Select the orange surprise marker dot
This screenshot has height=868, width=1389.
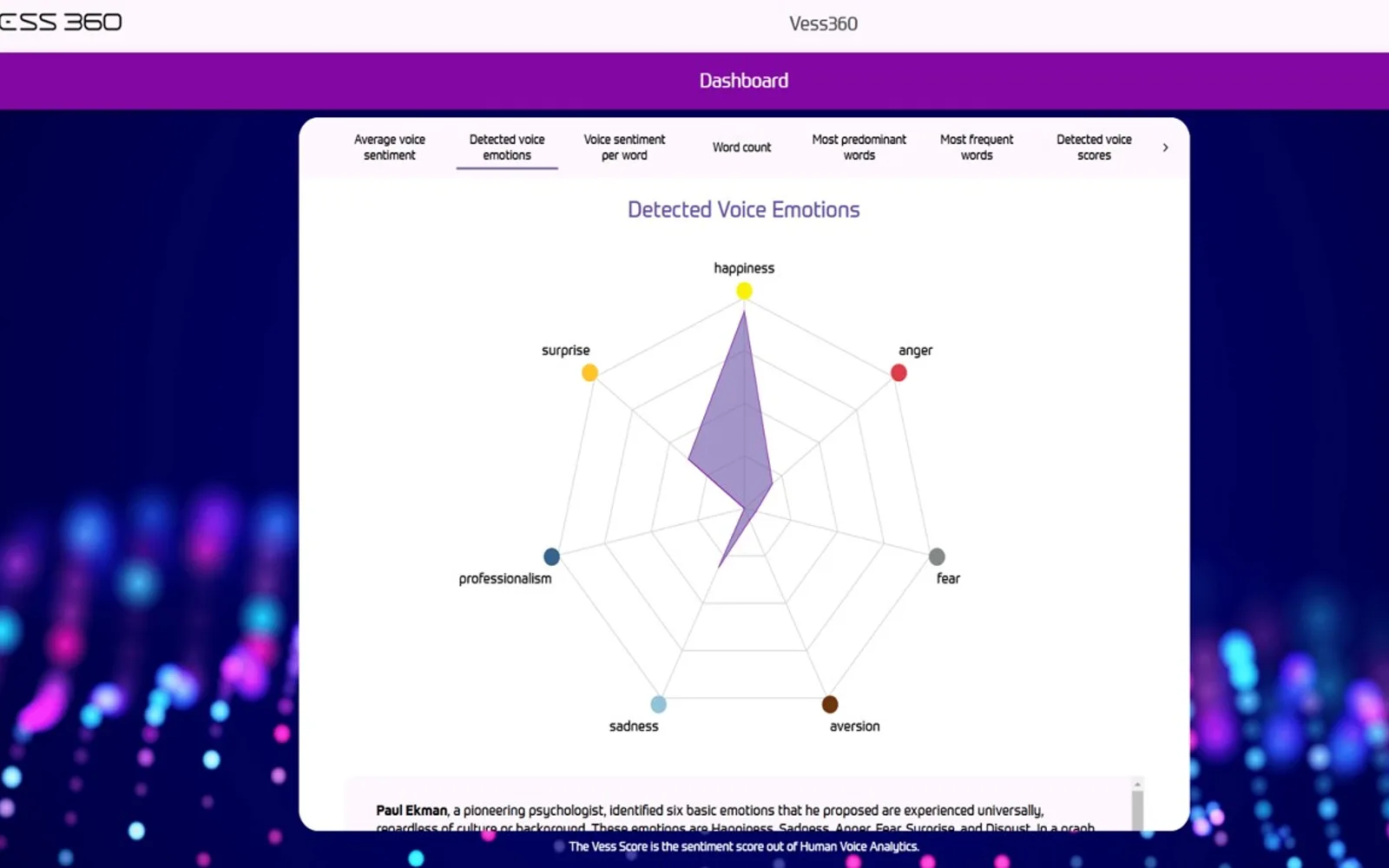[x=589, y=372]
